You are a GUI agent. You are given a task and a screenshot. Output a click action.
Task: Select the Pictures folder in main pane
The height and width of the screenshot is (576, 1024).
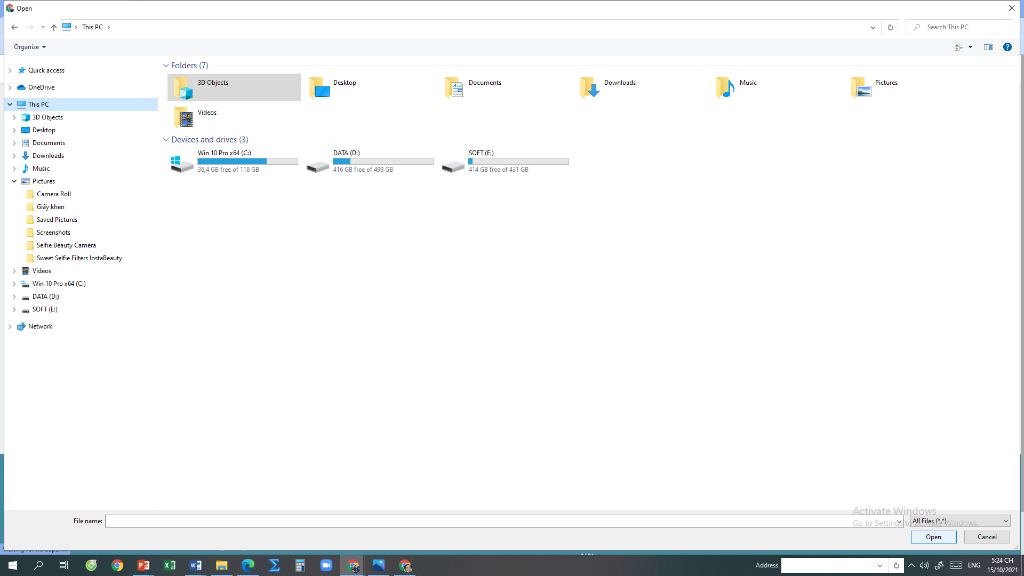tap(912, 88)
